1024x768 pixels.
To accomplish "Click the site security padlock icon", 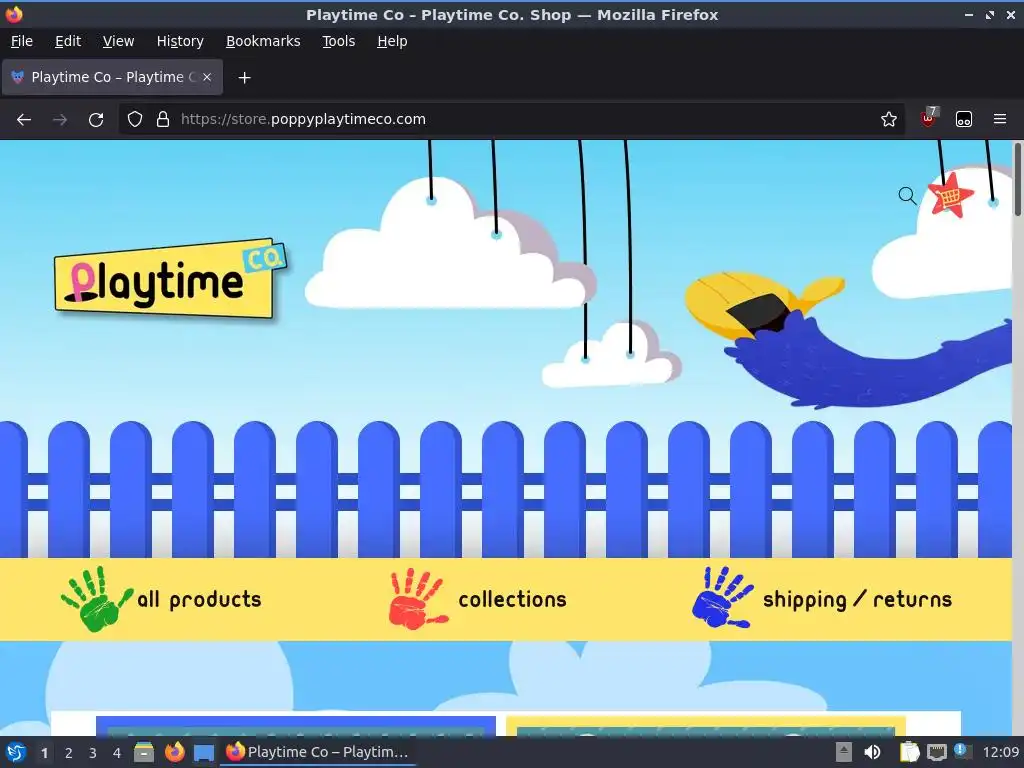I will (163, 120).
